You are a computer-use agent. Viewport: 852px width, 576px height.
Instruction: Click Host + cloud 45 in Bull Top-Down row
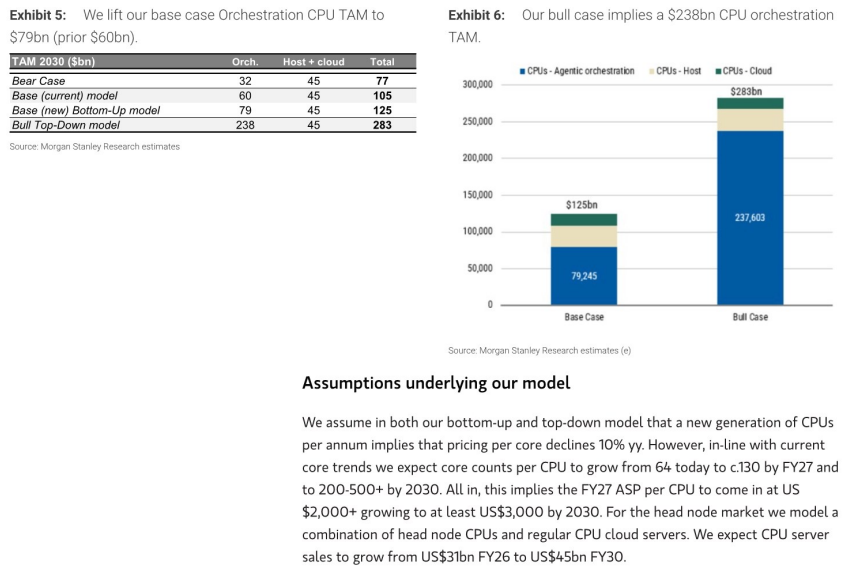click(x=314, y=125)
